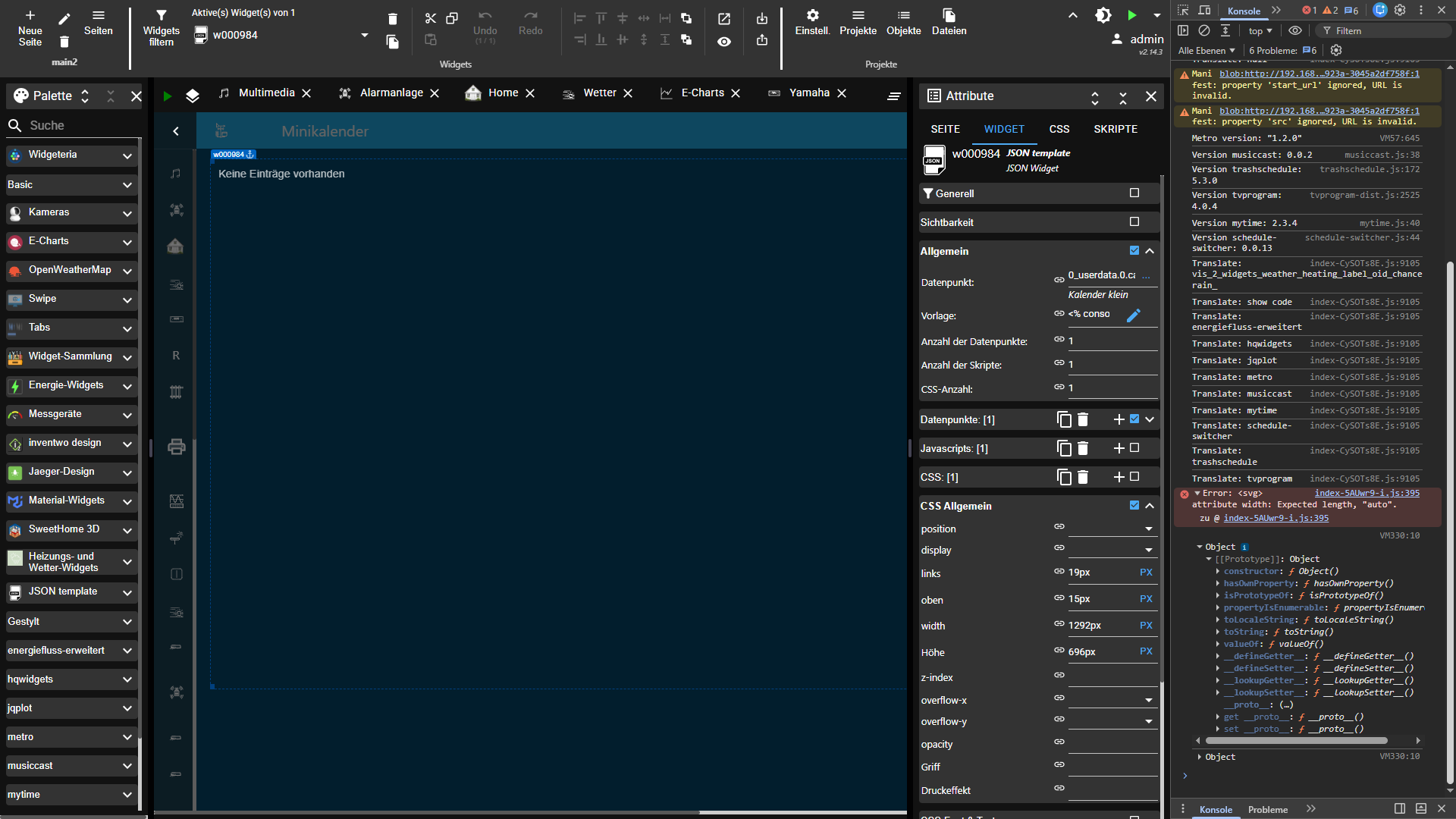Viewport: 1456px width, 819px height.
Task: Open the Objekte browser
Action: point(903,22)
